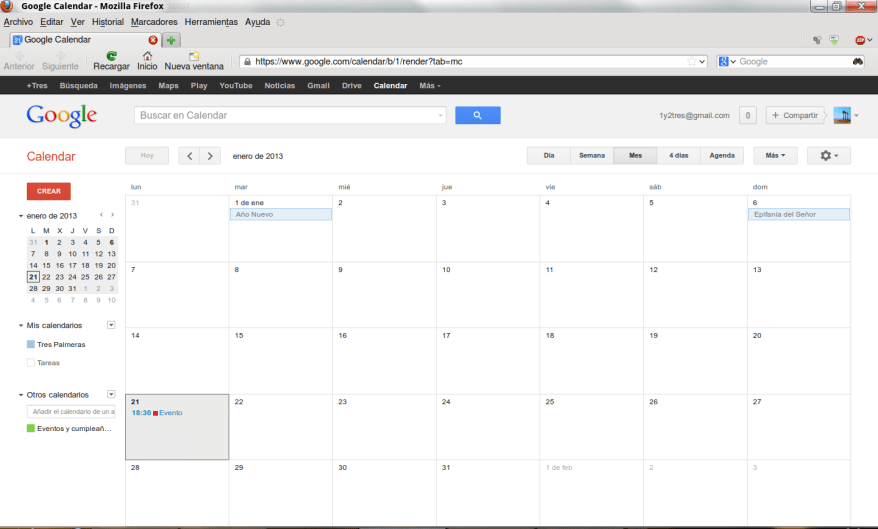
Task: Open the Archivo menu
Action: click(18, 22)
